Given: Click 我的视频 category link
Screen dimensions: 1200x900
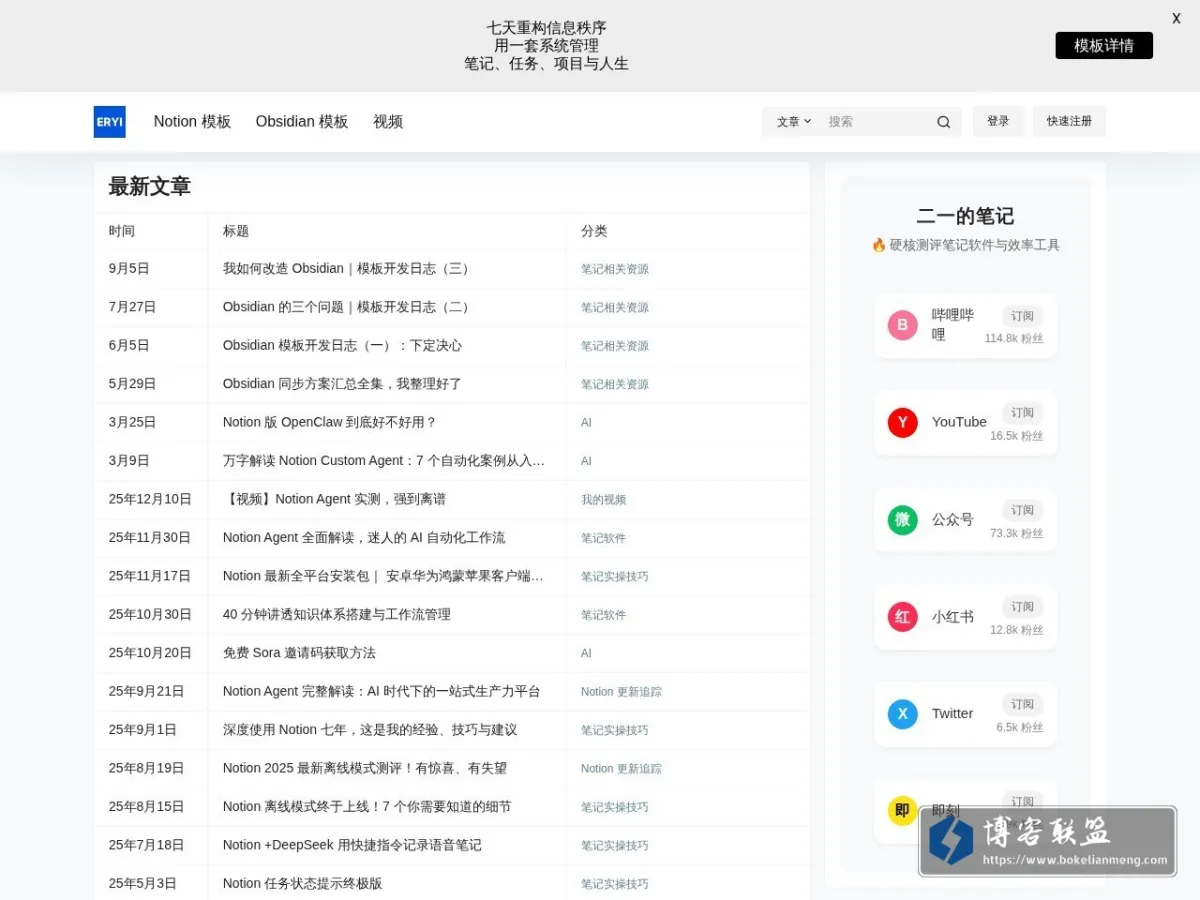Looking at the screenshot, I should point(603,500).
